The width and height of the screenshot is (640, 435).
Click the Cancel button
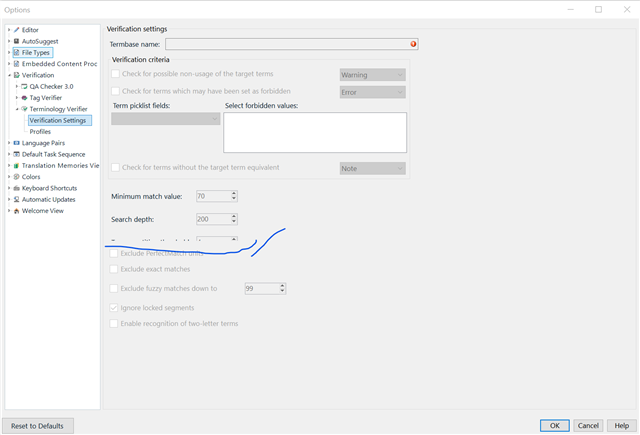pos(588,426)
